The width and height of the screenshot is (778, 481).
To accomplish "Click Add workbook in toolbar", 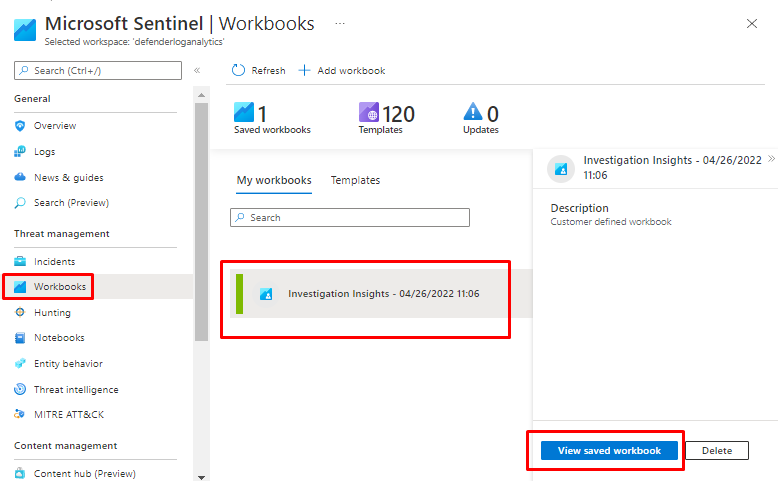I will click(x=342, y=71).
